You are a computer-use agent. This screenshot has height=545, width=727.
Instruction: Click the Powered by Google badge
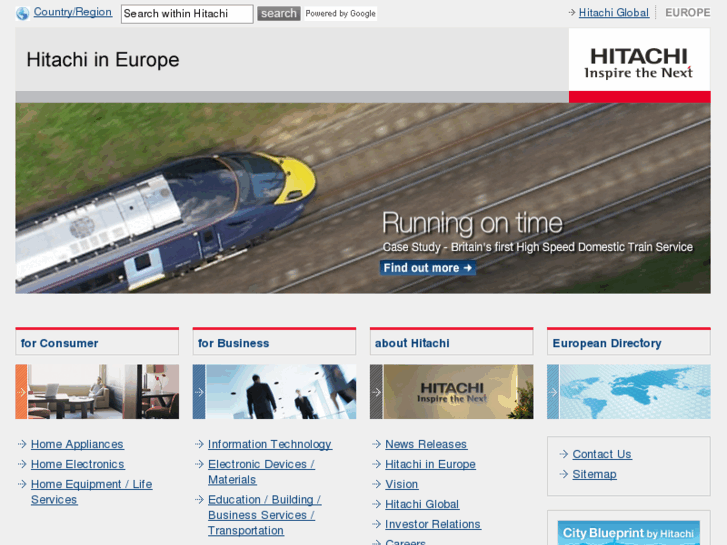340,13
